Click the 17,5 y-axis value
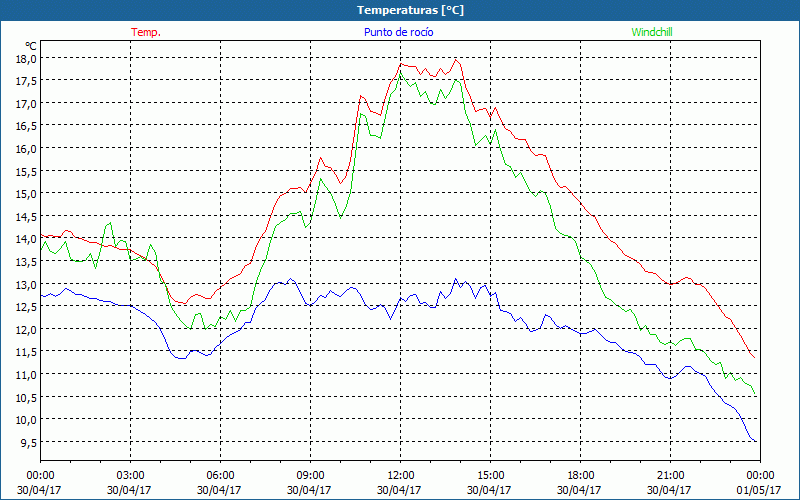The width and height of the screenshot is (800, 500). (x=26, y=81)
